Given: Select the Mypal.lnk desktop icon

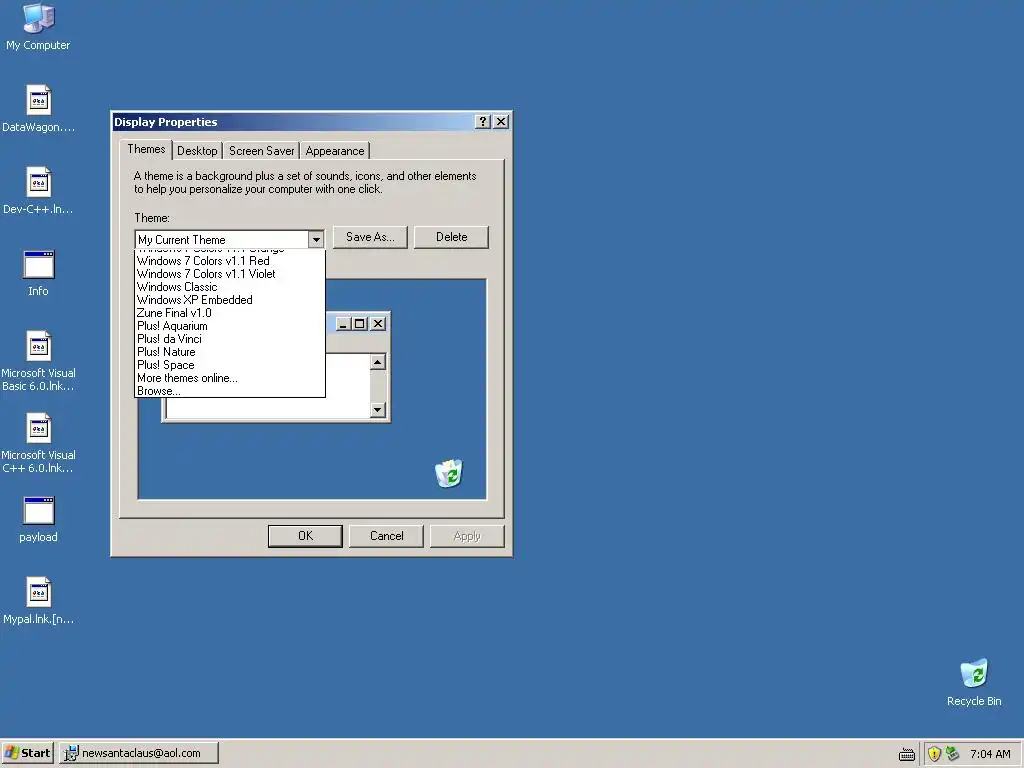Looking at the screenshot, I should tap(38, 601).
